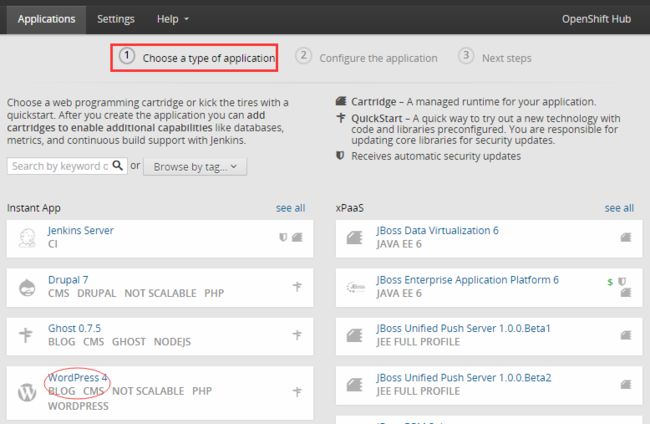The image size is (650, 424).
Task: Click see all for Instant App
Action: tap(291, 208)
